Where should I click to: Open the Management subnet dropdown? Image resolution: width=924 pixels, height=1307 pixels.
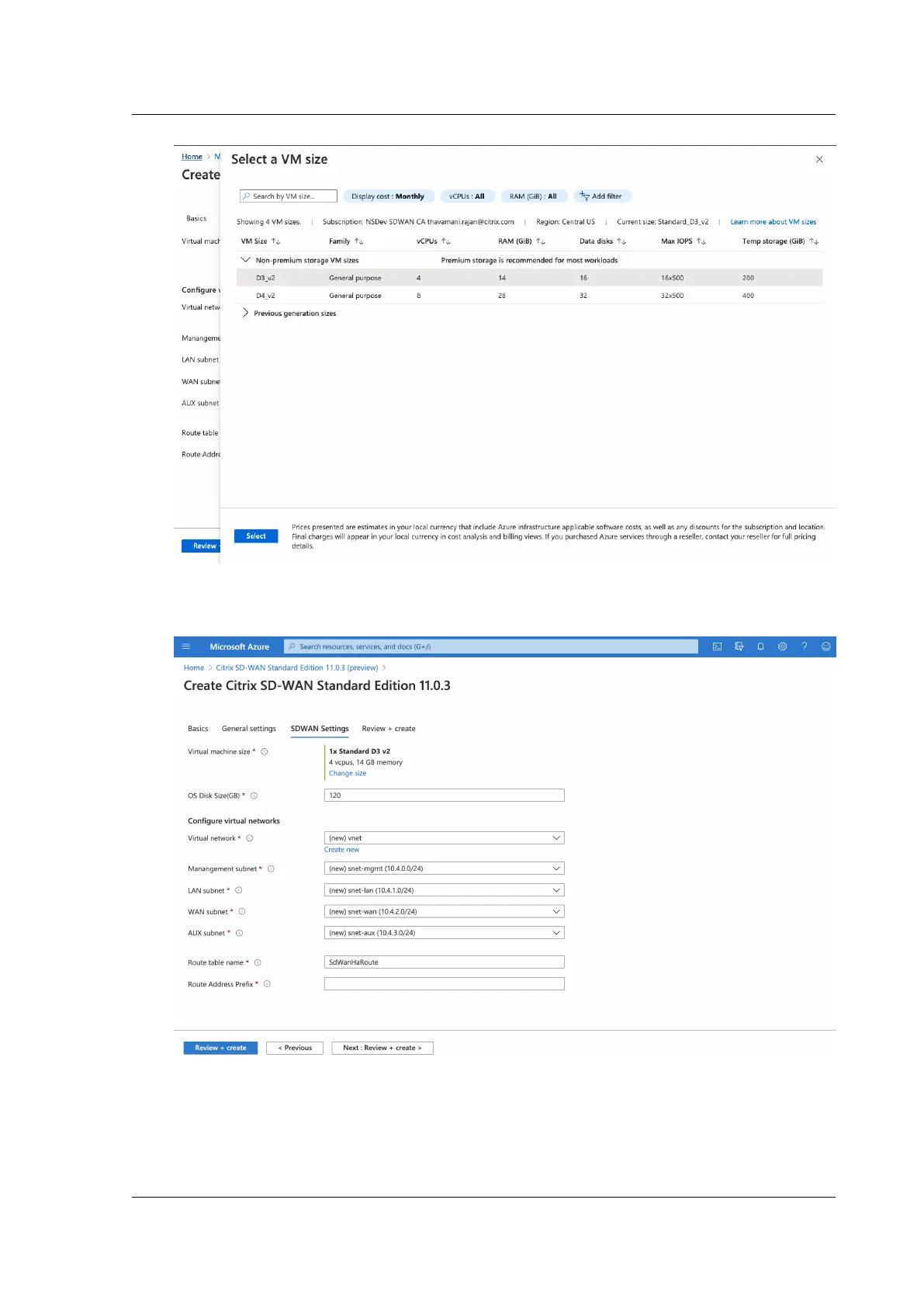click(444, 868)
